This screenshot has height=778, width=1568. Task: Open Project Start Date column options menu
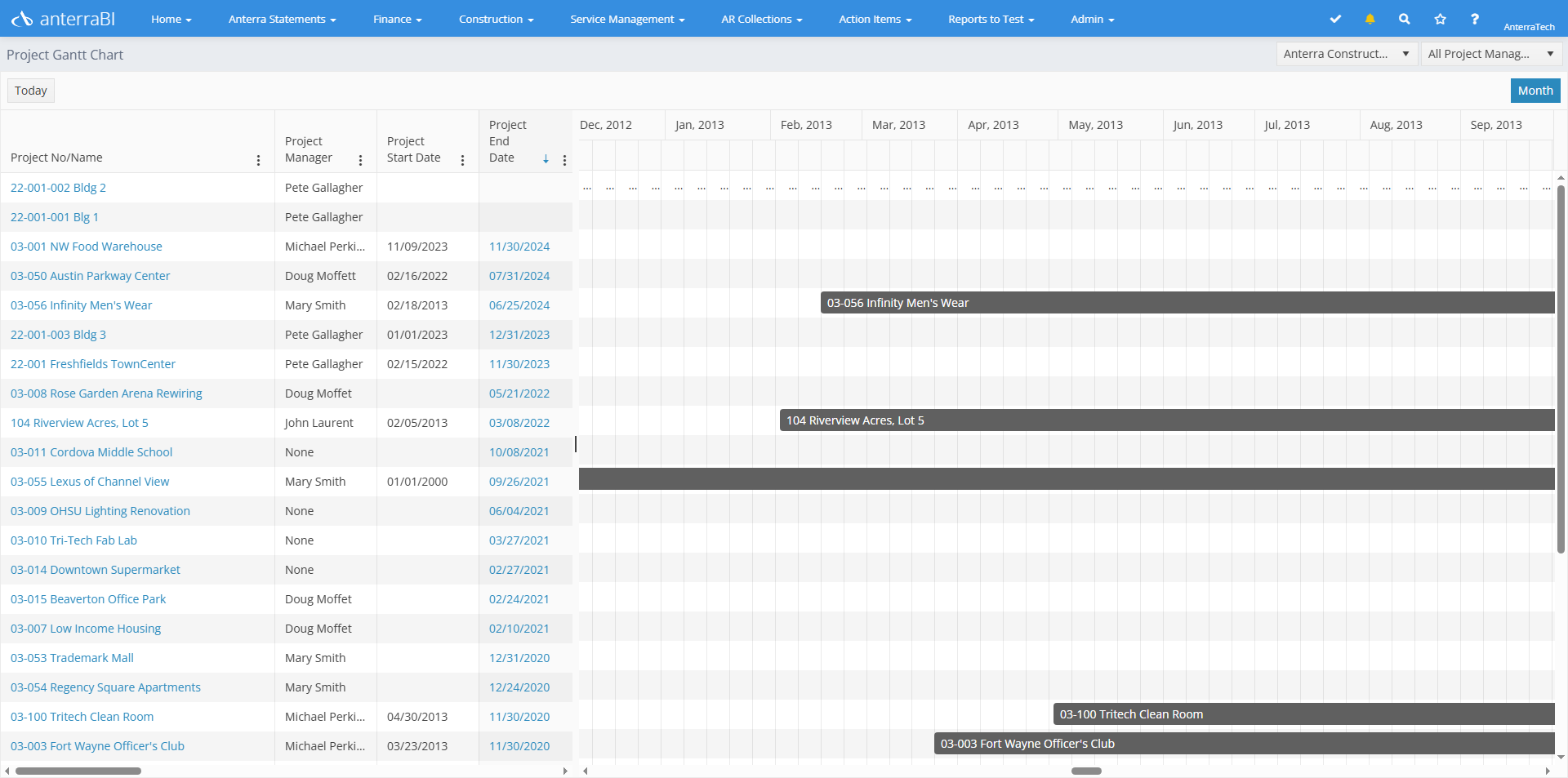pyautogui.click(x=462, y=160)
